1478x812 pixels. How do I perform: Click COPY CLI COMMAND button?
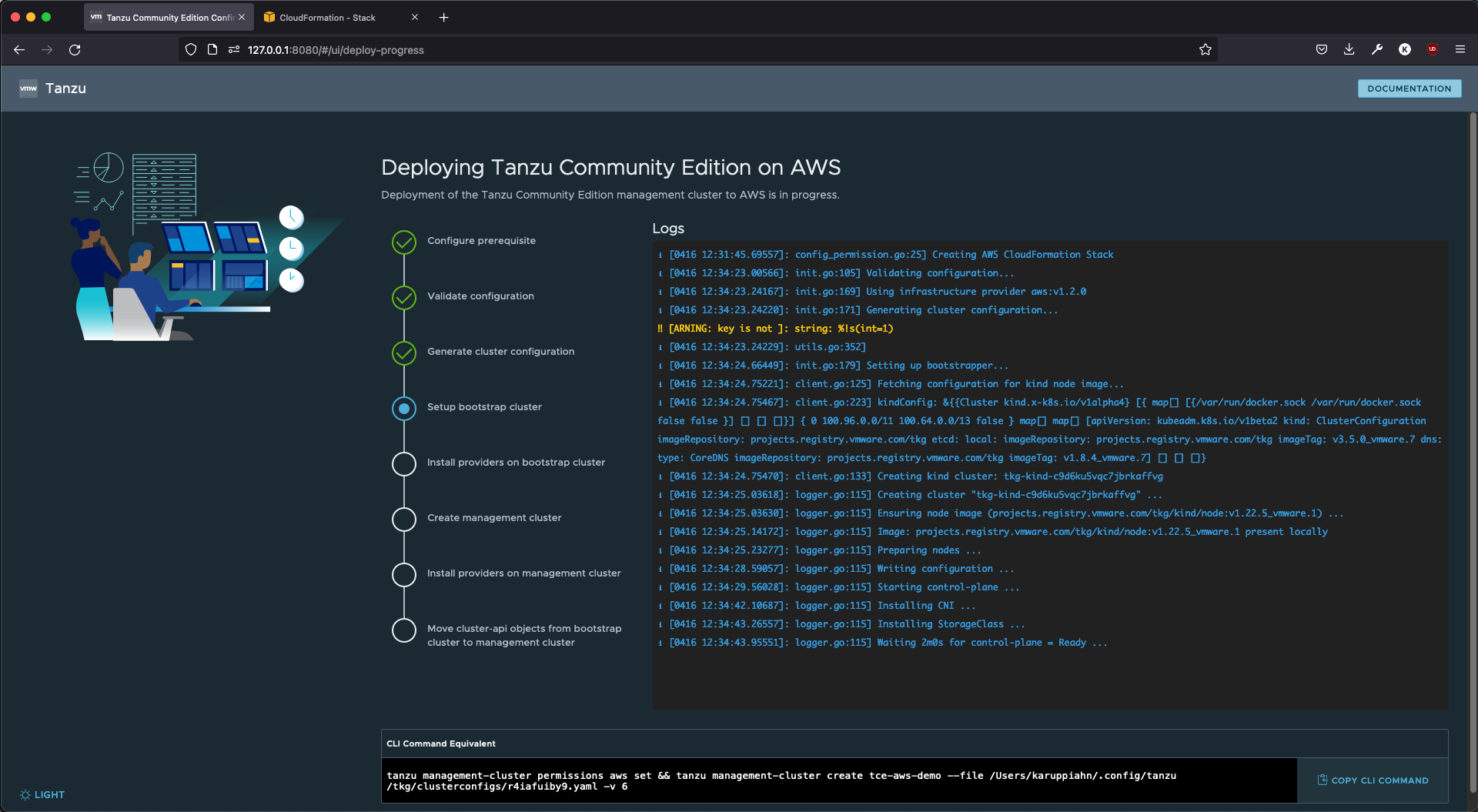pyautogui.click(x=1373, y=780)
